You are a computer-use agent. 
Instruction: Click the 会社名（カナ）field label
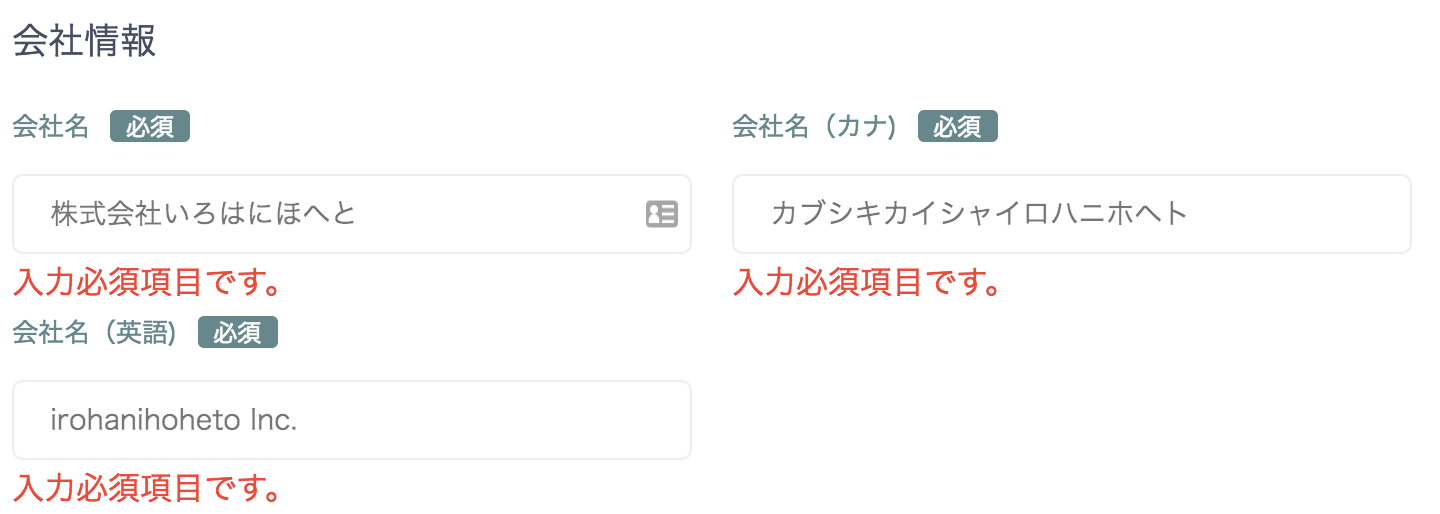(x=814, y=127)
